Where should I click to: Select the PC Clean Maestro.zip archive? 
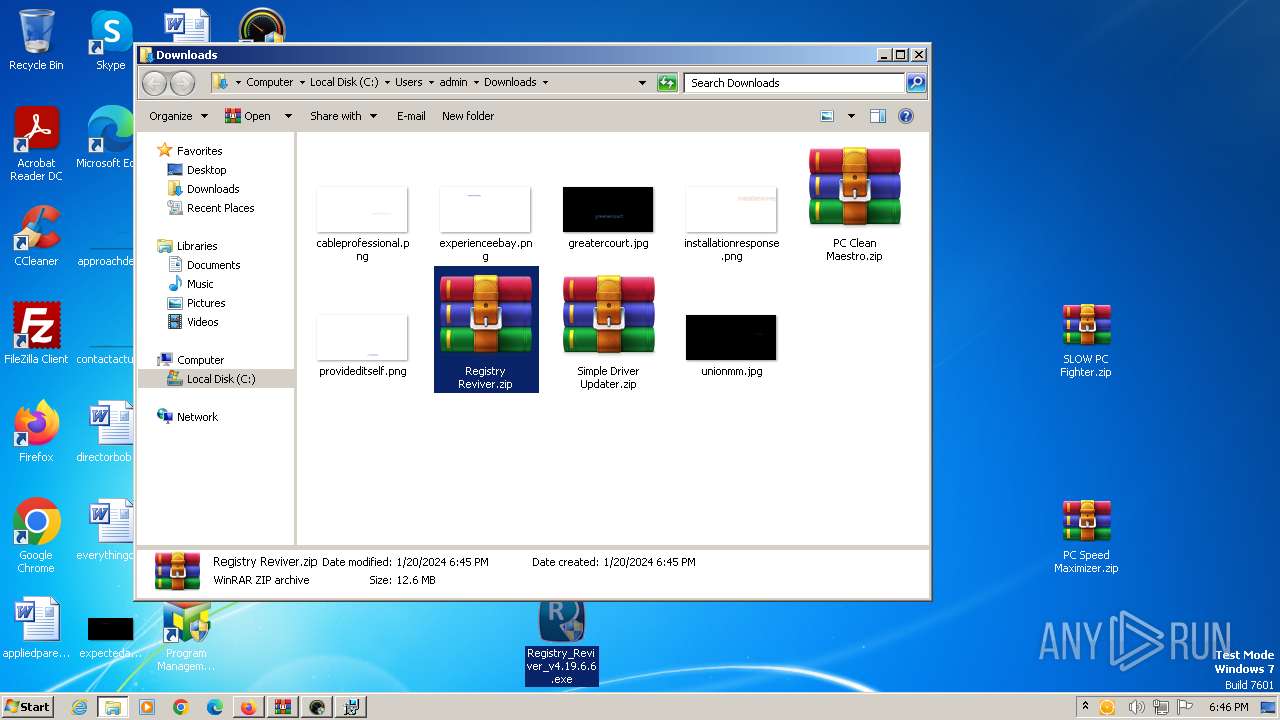(854, 204)
